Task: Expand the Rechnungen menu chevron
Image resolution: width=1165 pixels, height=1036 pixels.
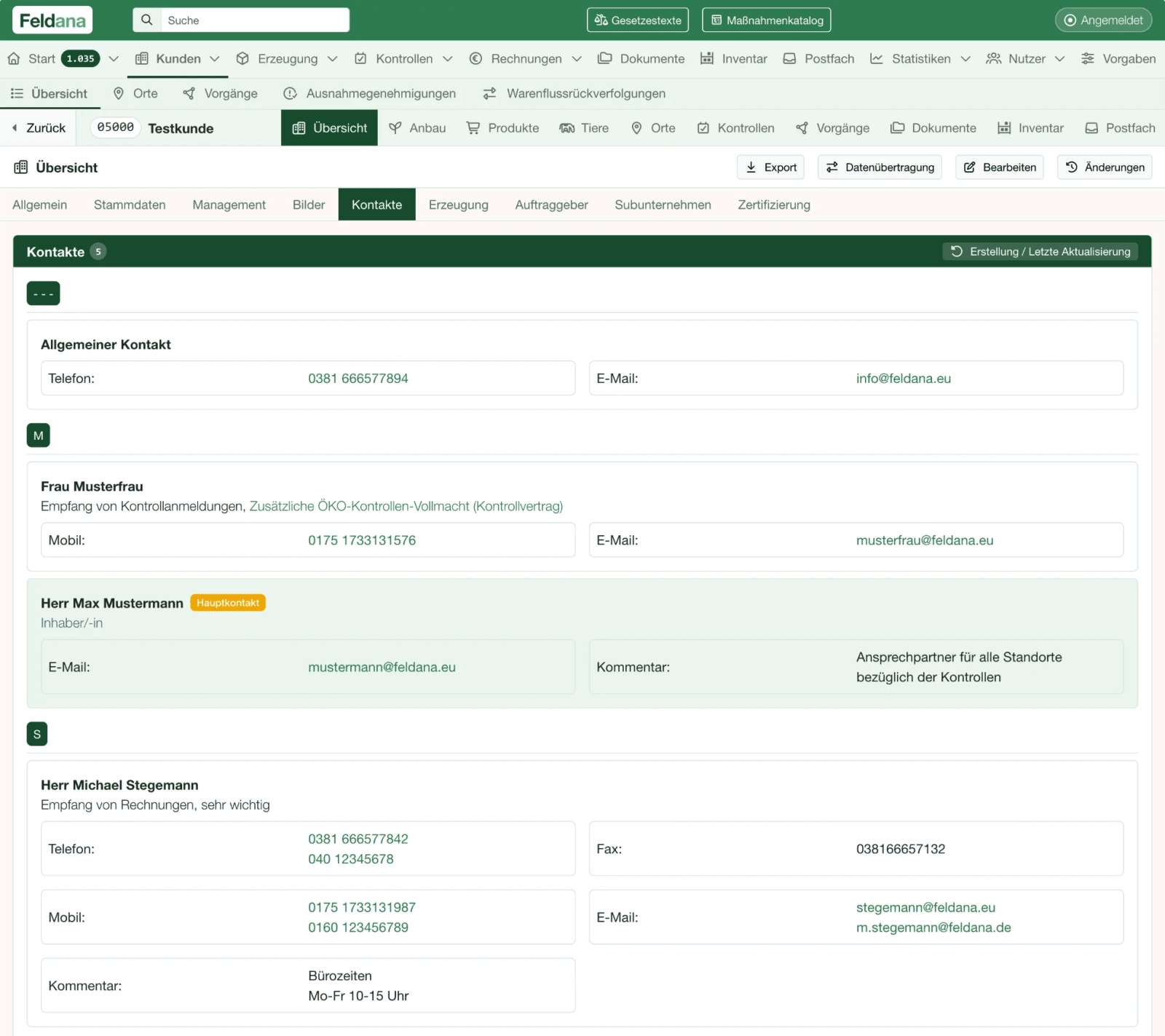Action: point(577,59)
